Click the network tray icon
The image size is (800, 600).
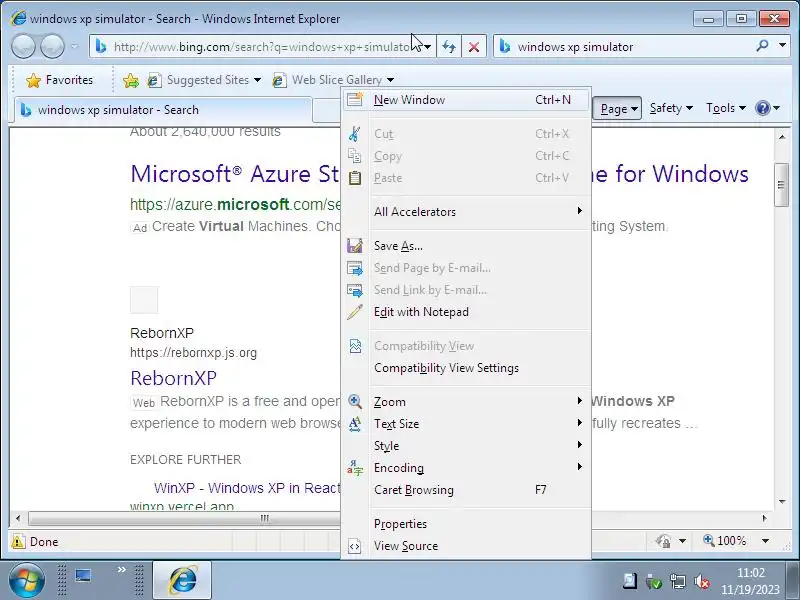678,581
